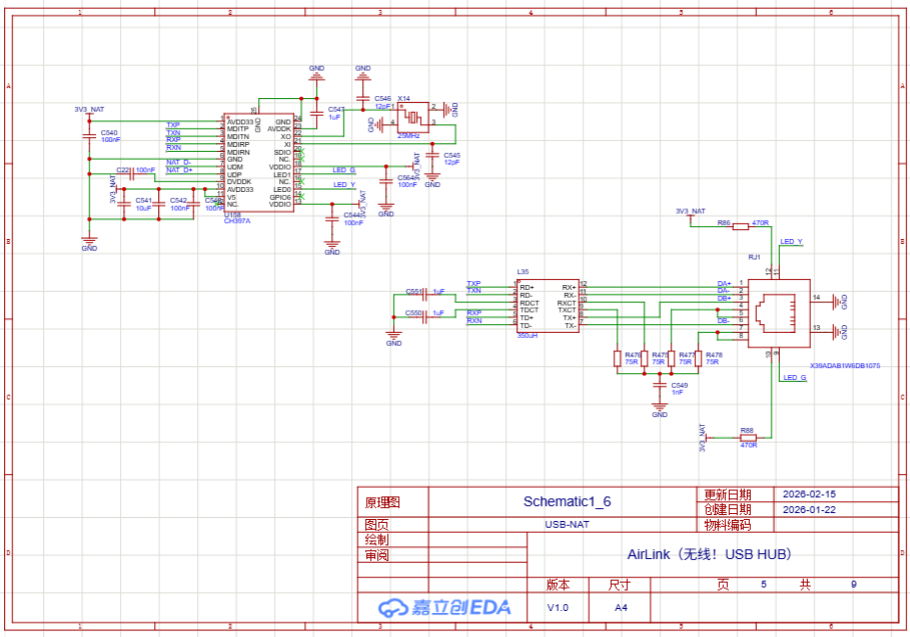Select capacitor C545 12pF
Screen dimensions: 910x637
tap(432, 155)
